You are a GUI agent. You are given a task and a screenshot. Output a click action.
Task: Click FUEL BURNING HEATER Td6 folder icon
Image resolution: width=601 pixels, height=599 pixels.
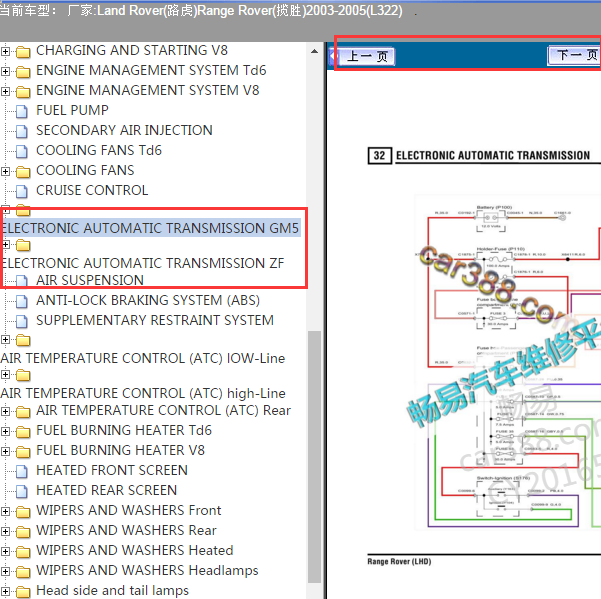(x=23, y=432)
